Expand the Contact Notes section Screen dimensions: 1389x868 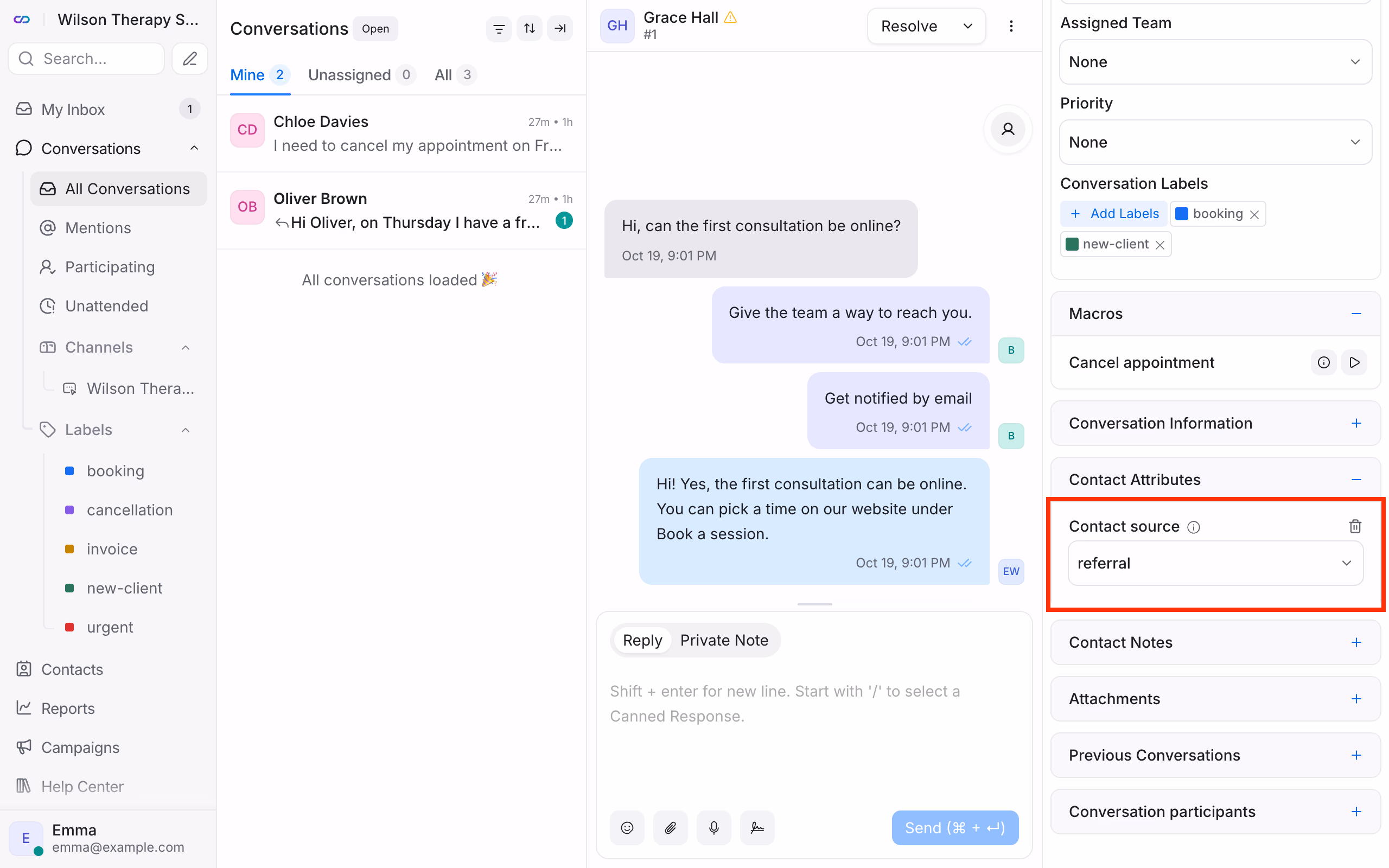coord(1356,642)
